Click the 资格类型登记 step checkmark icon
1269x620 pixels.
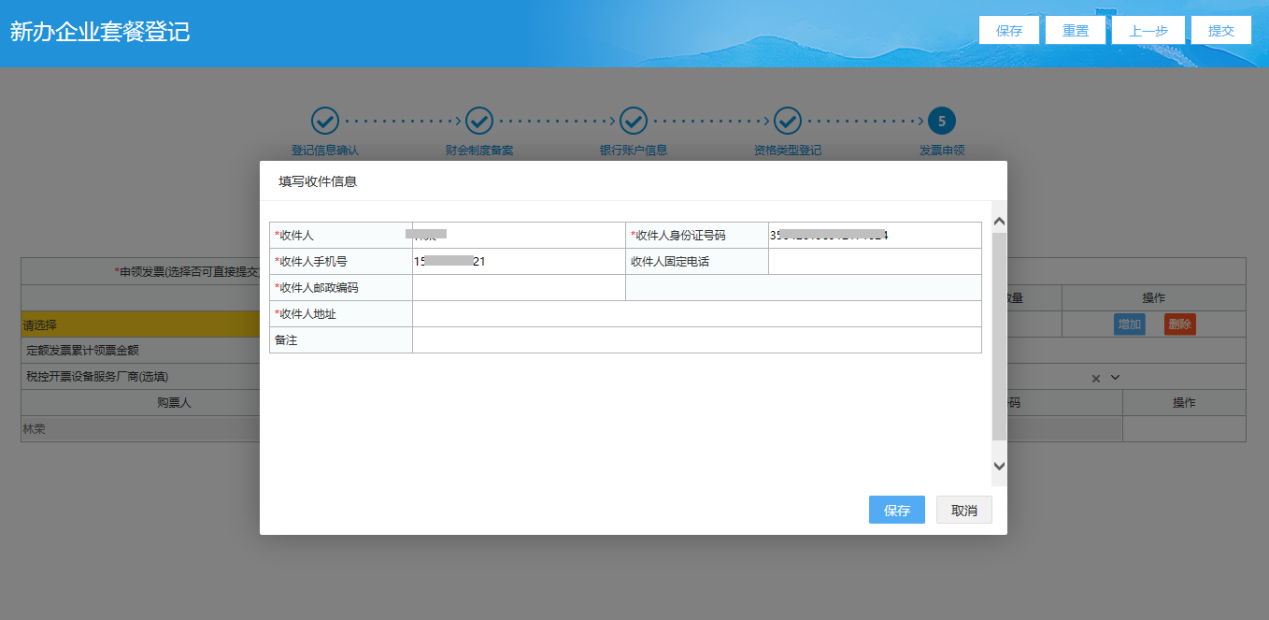(x=787, y=121)
